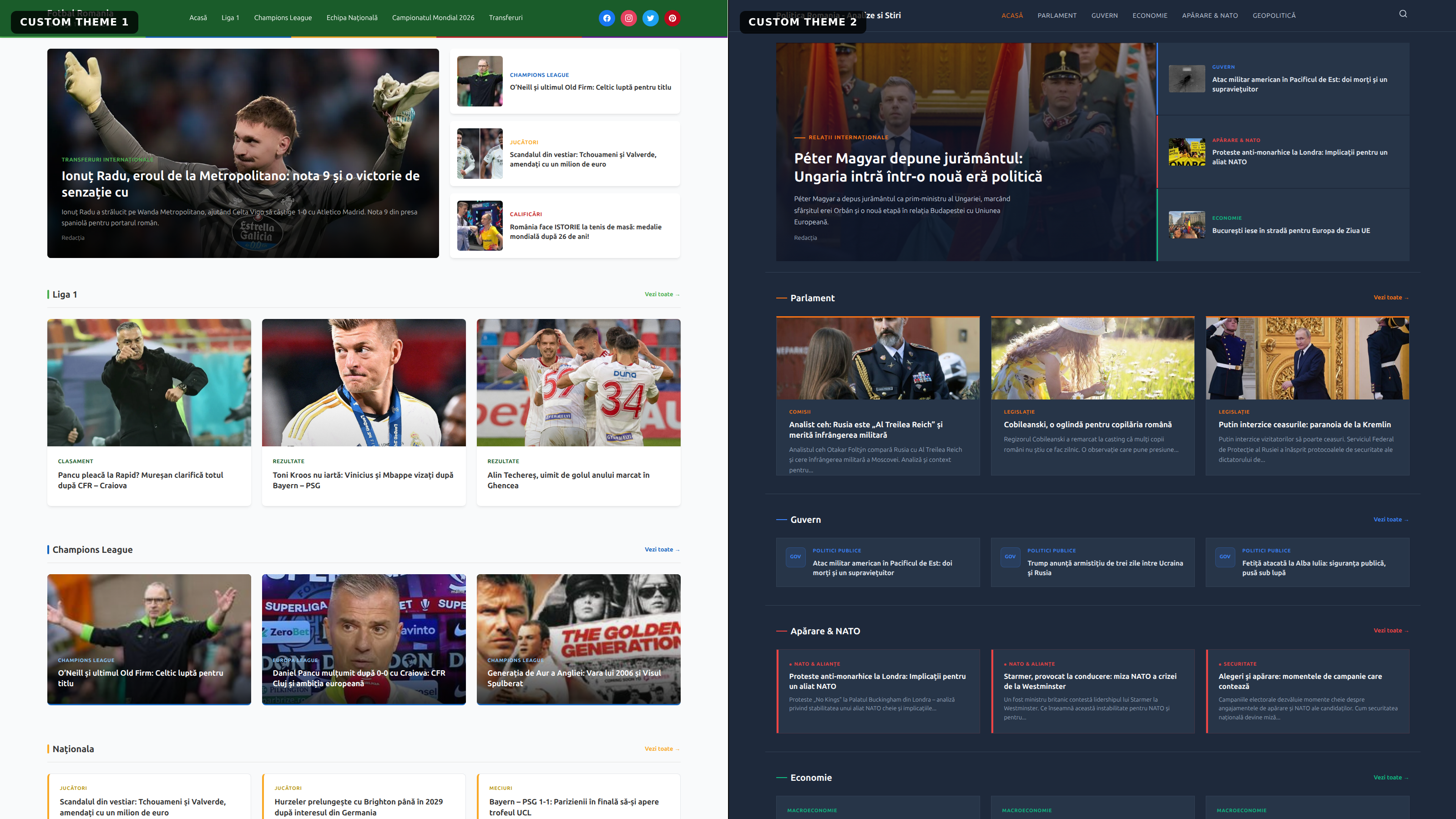The width and height of the screenshot is (1456, 819).
Task: Open Pancu pleacă la Rapid article image
Action: point(149,383)
